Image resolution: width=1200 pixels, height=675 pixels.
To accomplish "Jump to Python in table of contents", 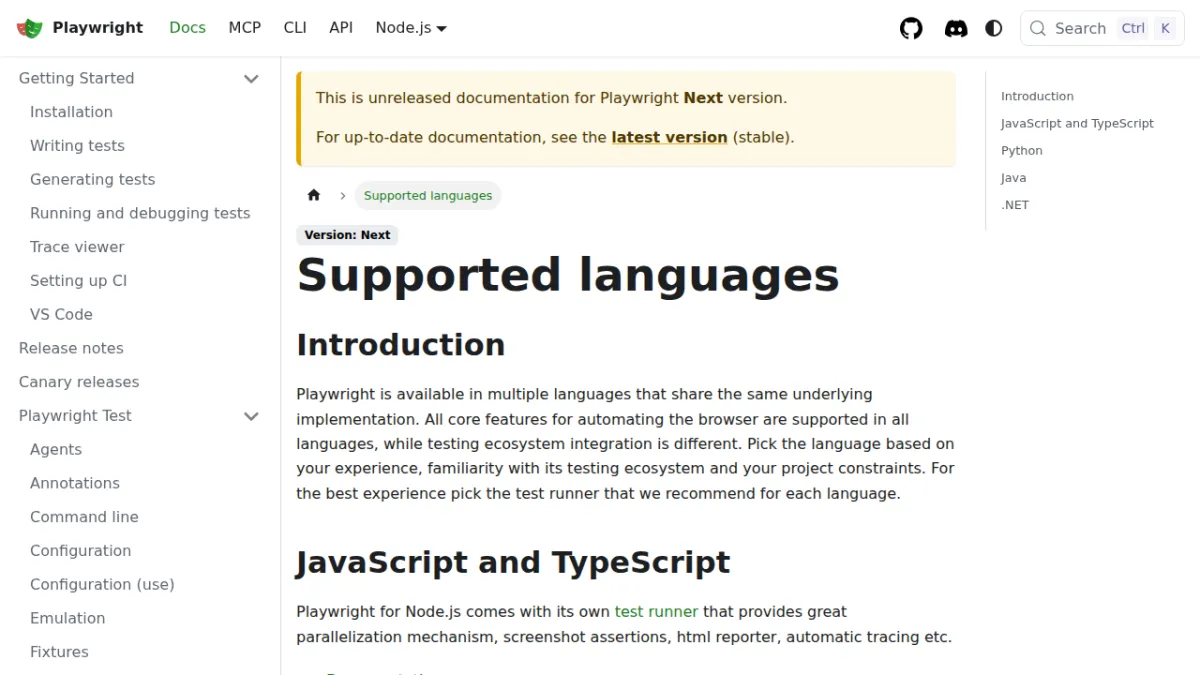I will click(1022, 150).
